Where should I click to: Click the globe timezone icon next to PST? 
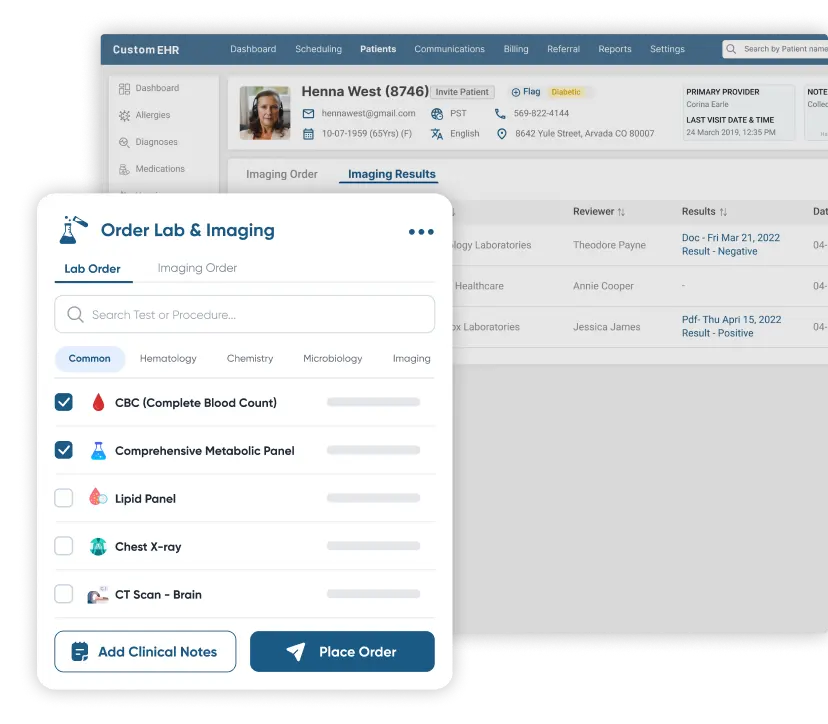(437, 114)
